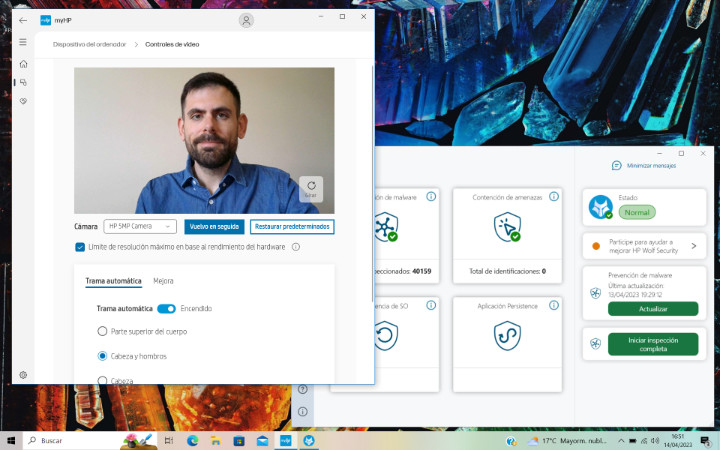Screen dimensions: 720x450
Task: Open info for malware prevention card
Action: (431, 197)
